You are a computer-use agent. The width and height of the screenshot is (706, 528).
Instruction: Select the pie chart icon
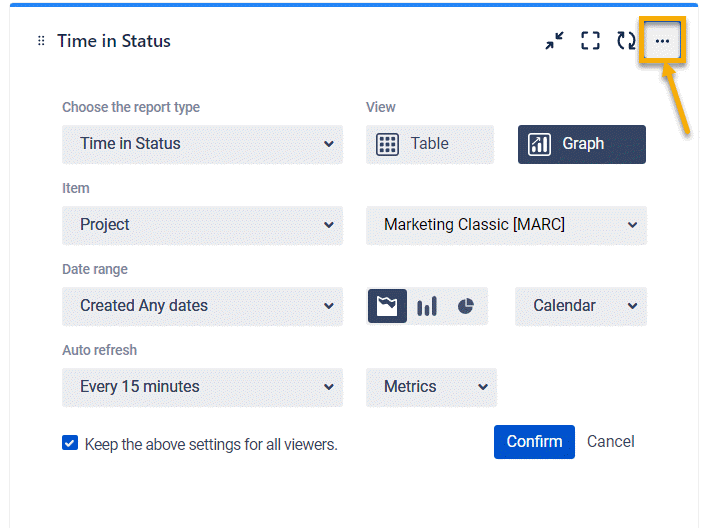[465, 306]
